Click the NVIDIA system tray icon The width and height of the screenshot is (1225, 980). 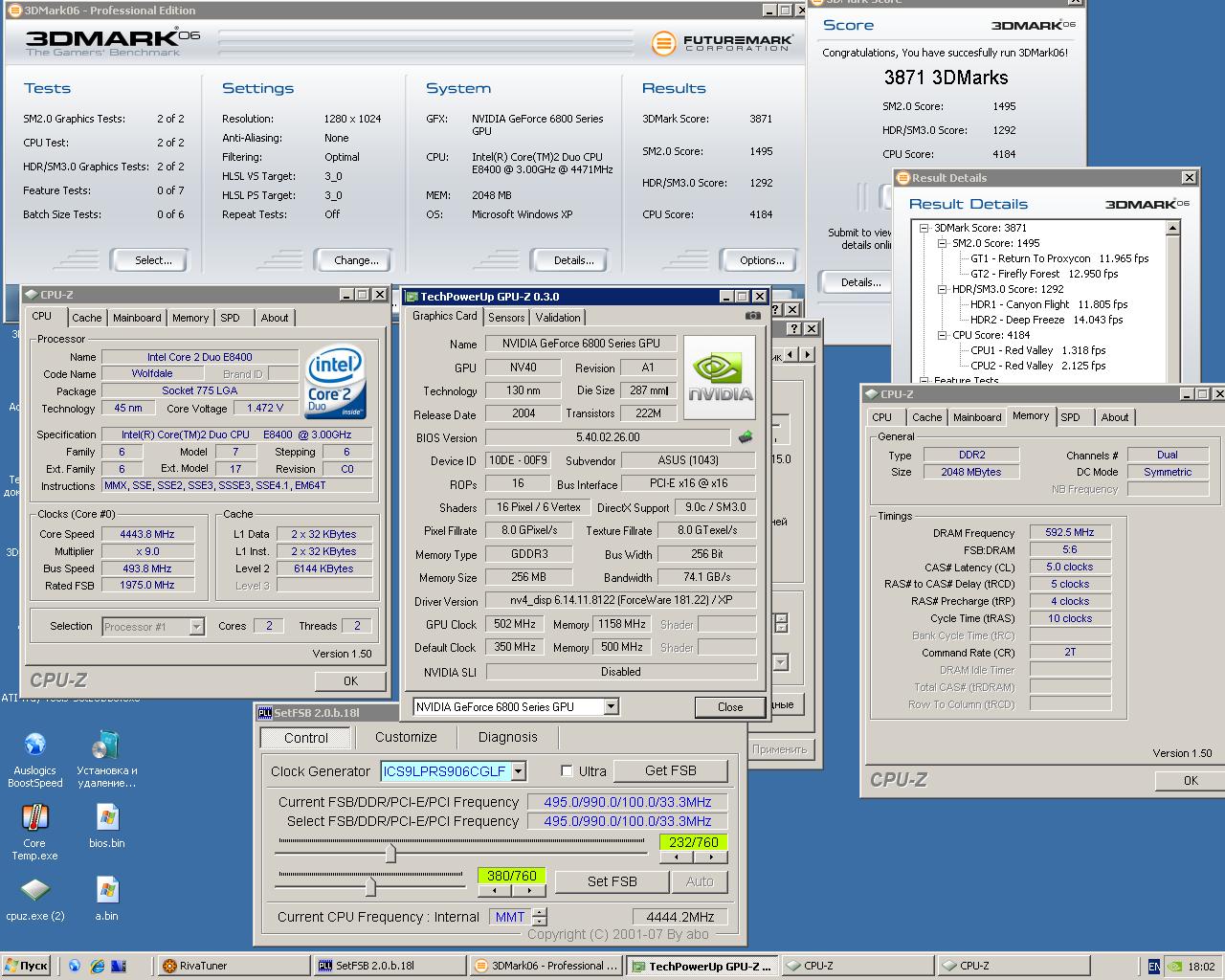[1174, 967]
